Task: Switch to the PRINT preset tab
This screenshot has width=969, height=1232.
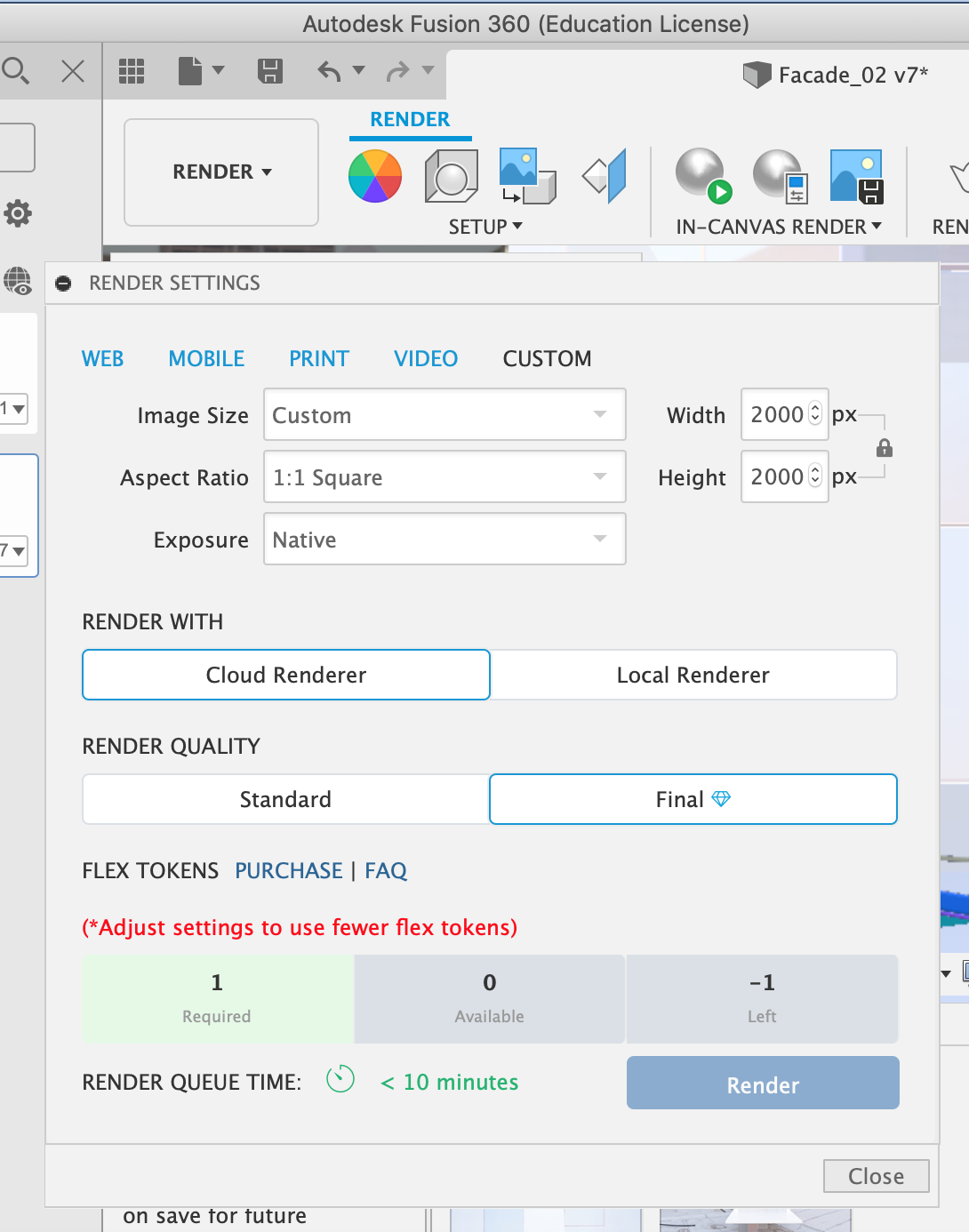Action: [x=319, y=358]
